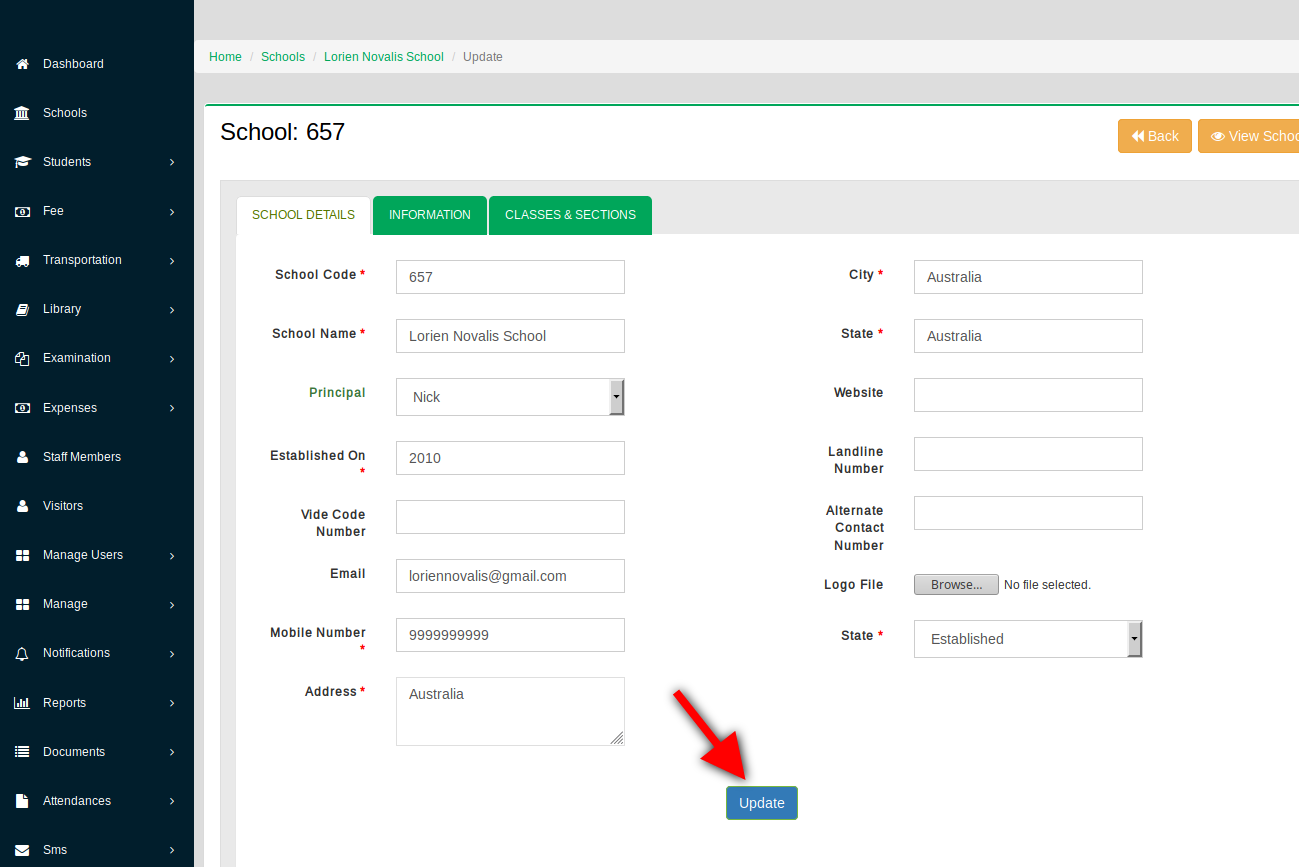The height and width of the screenshot is (867, 1299).
Task: Click the State text field containing Australia
Action: point(1028,336)
